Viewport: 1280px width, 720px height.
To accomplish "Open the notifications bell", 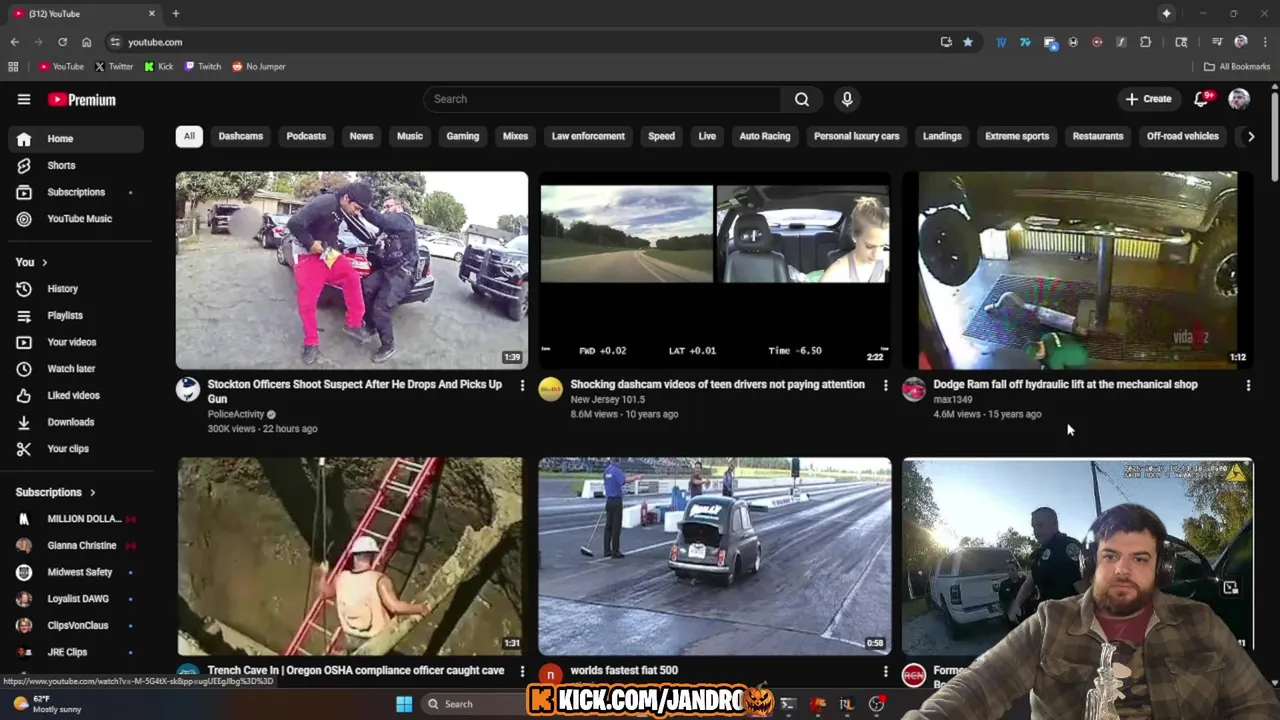I will [1202, 99].
